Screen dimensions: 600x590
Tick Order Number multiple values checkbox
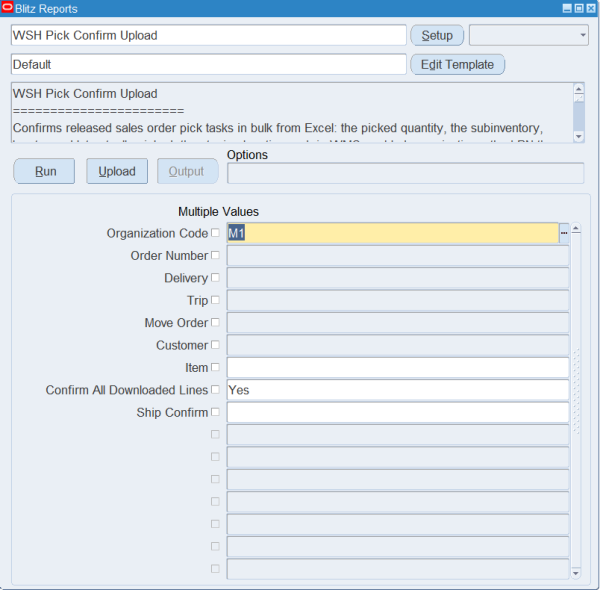click(215, 255)
